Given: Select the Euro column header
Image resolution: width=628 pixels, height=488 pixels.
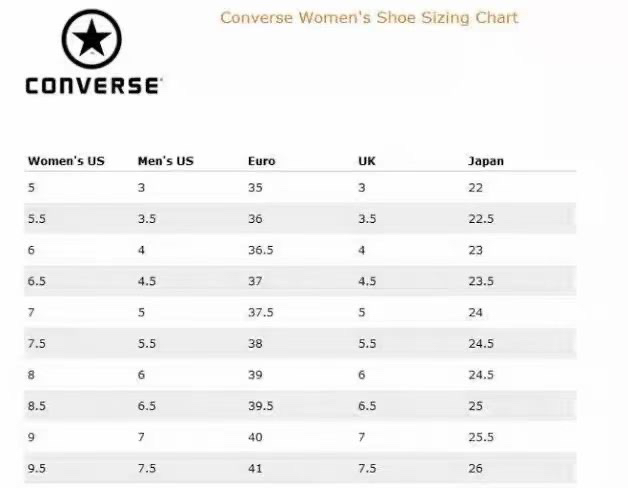Looking at the screenshot, I should pos(262,161).
